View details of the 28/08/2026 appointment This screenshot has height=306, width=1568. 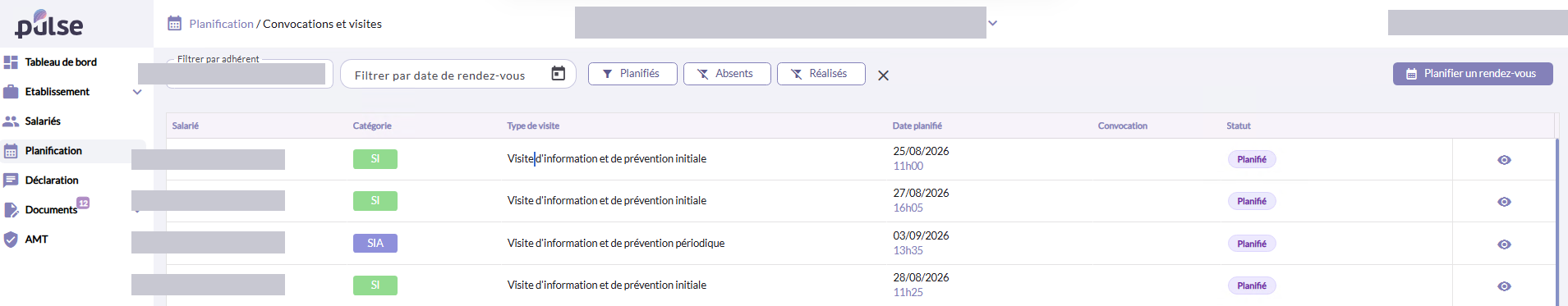[1504, 286]
